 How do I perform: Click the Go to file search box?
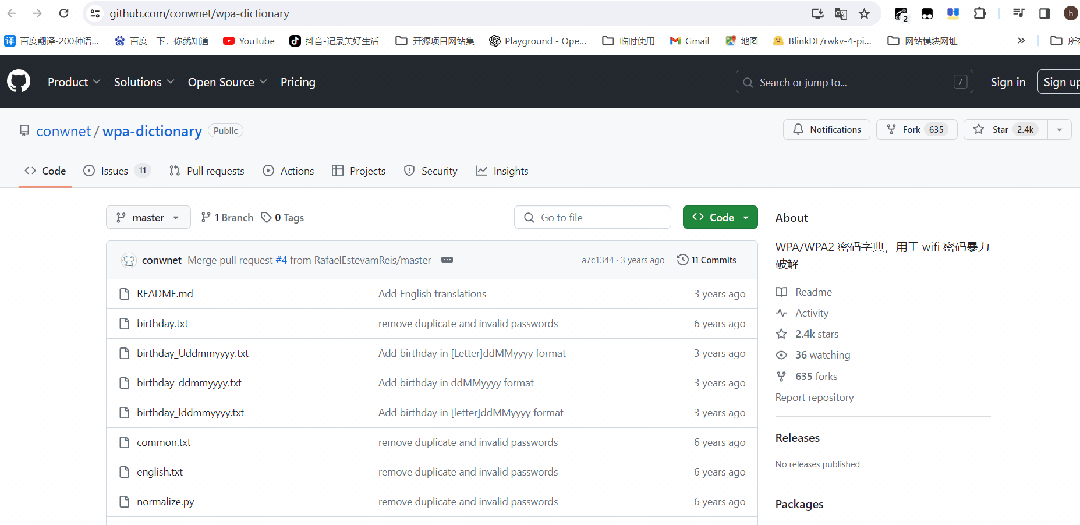592,217
